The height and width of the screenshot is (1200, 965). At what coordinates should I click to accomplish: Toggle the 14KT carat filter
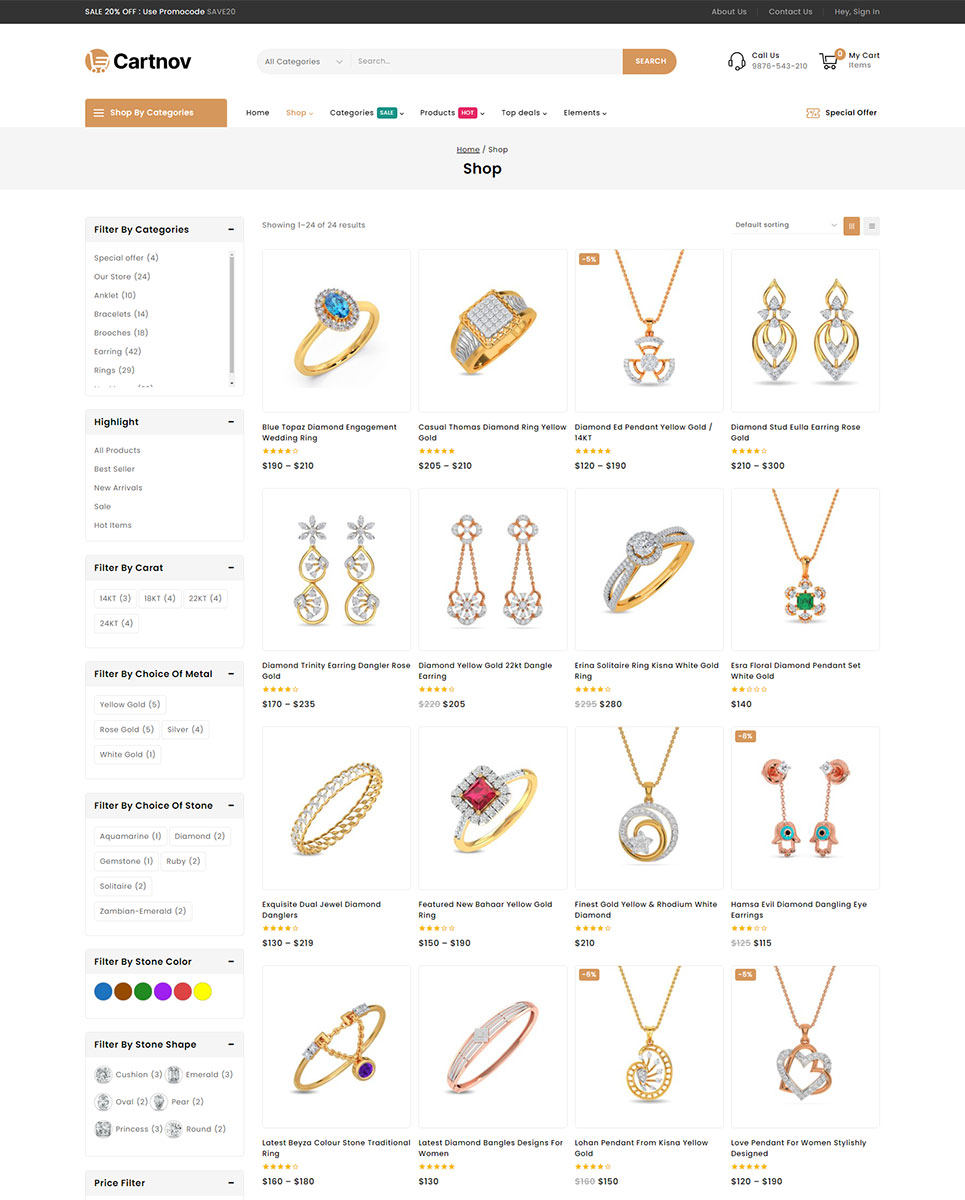click(x=115, y=598)
